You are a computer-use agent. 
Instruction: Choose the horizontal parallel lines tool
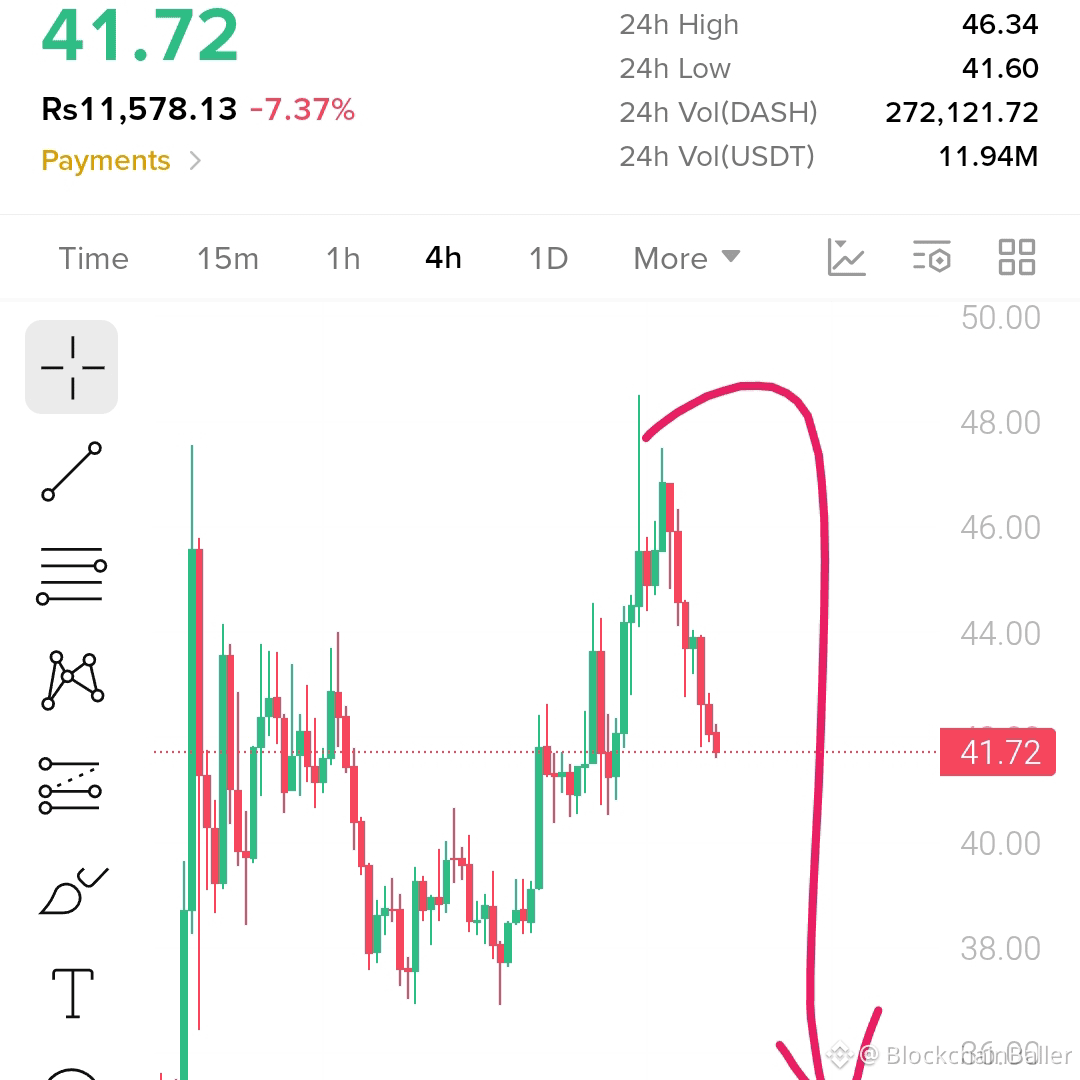pos(72,576)
